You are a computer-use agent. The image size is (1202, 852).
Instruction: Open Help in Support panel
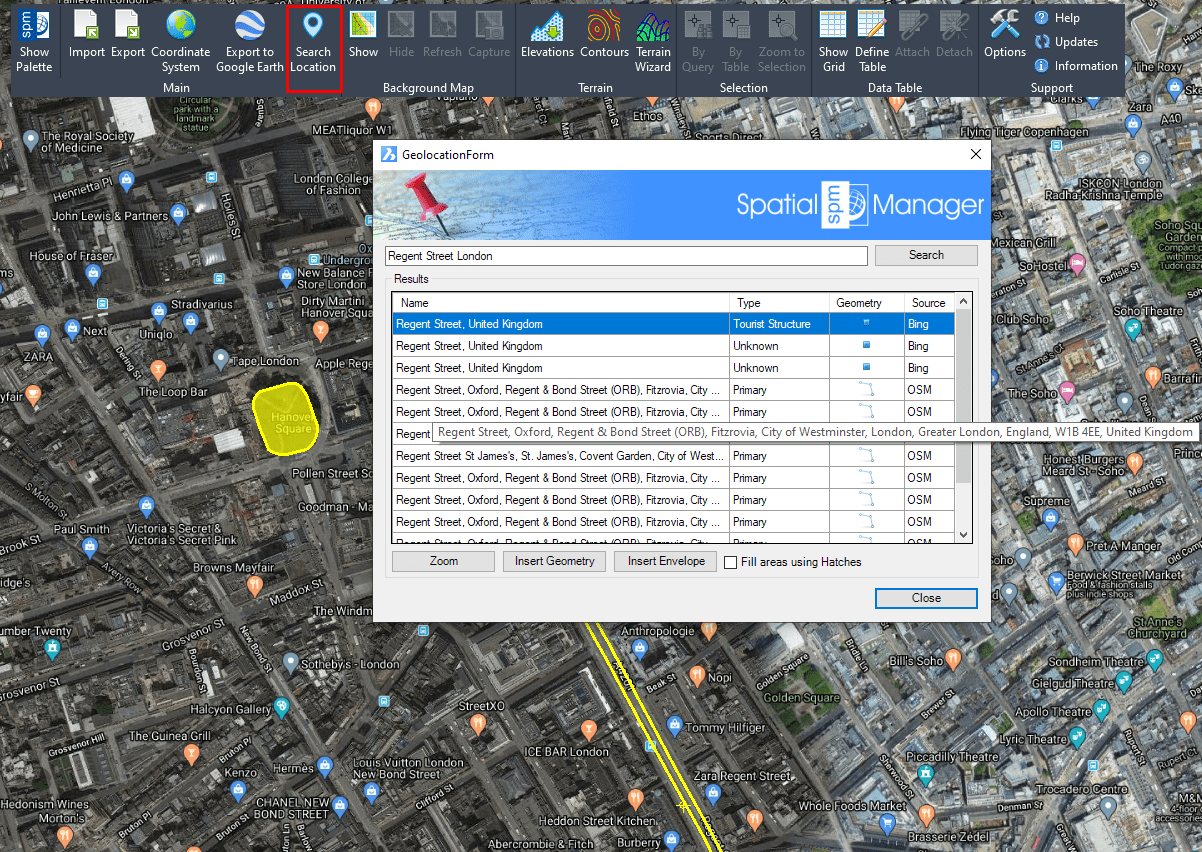point(1057,18)
